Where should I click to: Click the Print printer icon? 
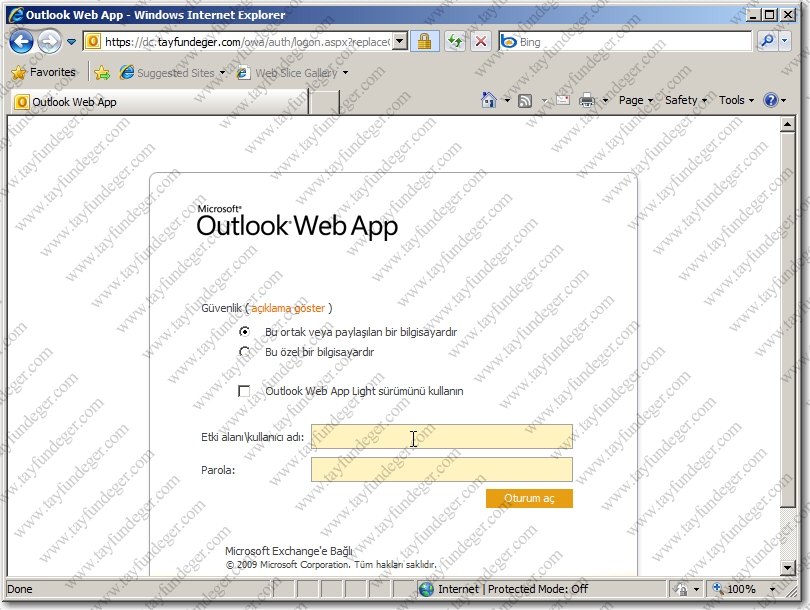point(587,100)
